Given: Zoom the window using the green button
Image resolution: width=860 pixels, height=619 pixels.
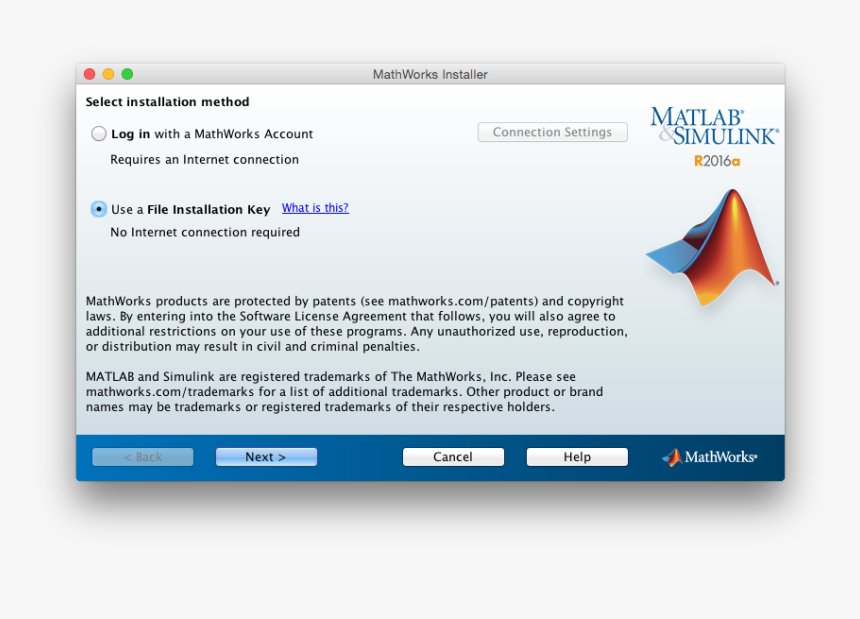Looking at the screenshot, I should point(127,73).
